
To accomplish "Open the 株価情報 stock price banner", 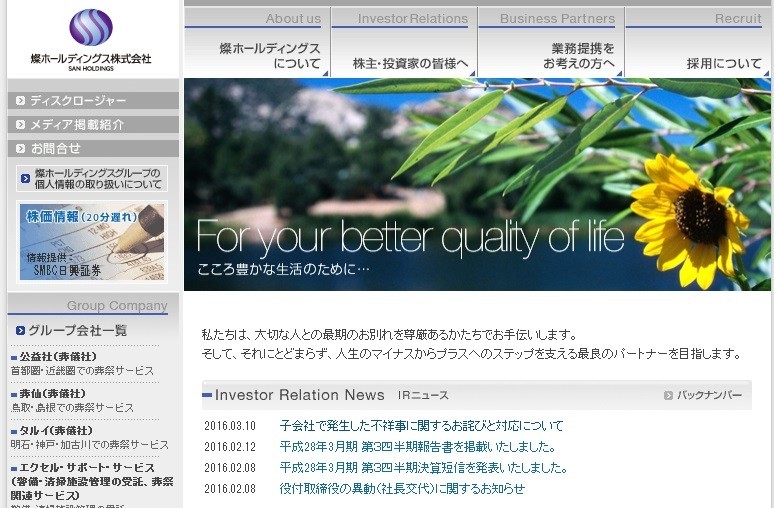I will (x=92, y=242).
